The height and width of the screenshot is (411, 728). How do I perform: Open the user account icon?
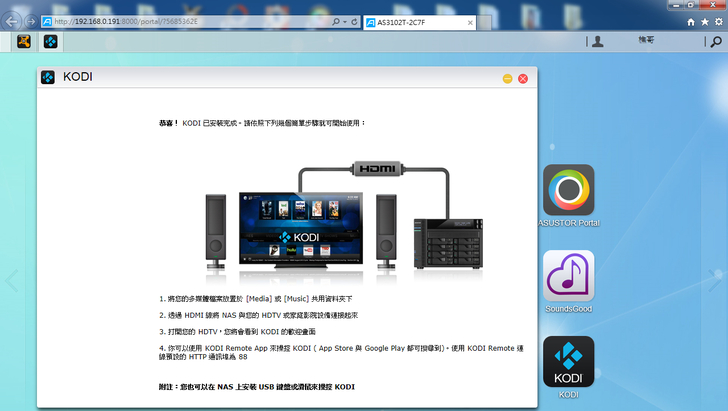[598, 42]
